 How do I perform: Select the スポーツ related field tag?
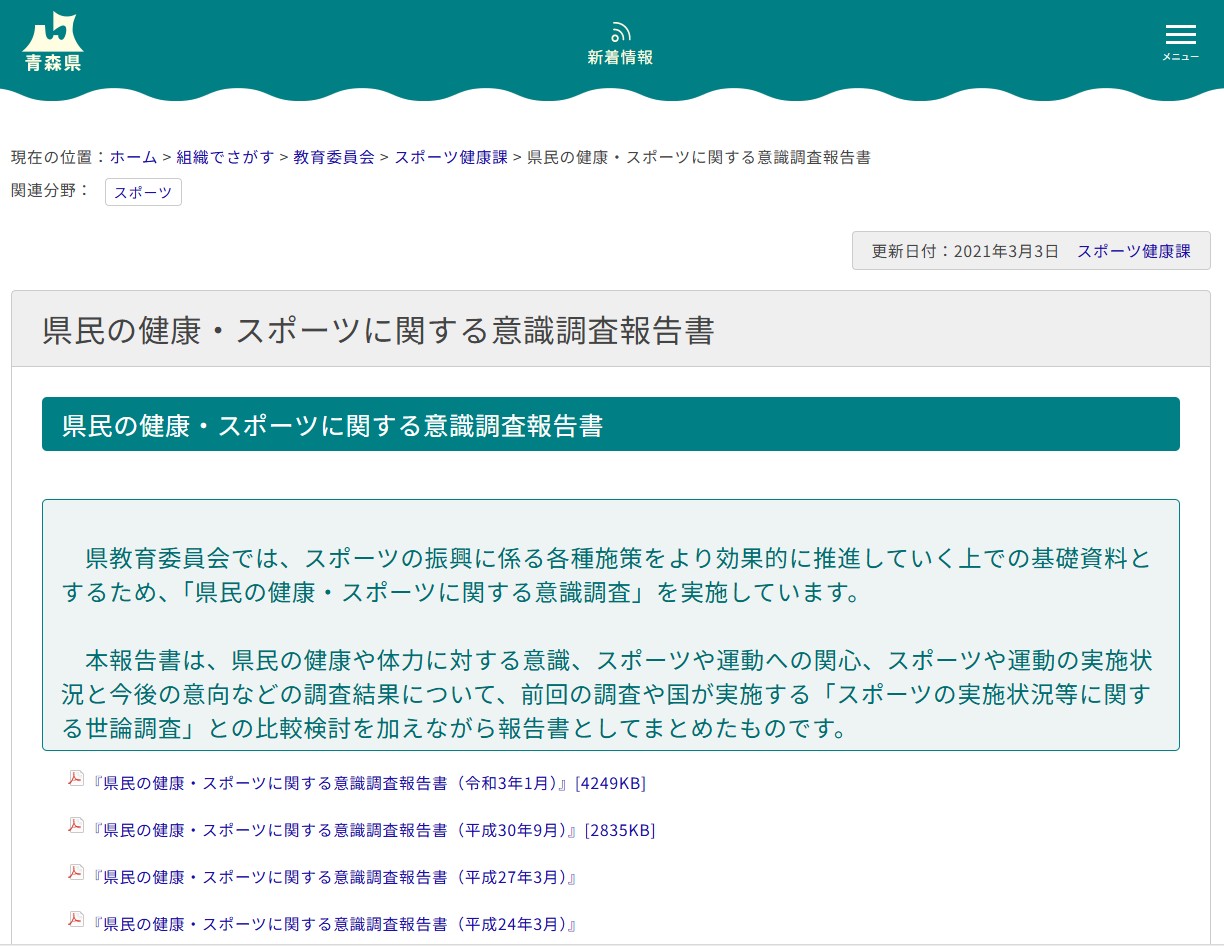click(143, 192)
